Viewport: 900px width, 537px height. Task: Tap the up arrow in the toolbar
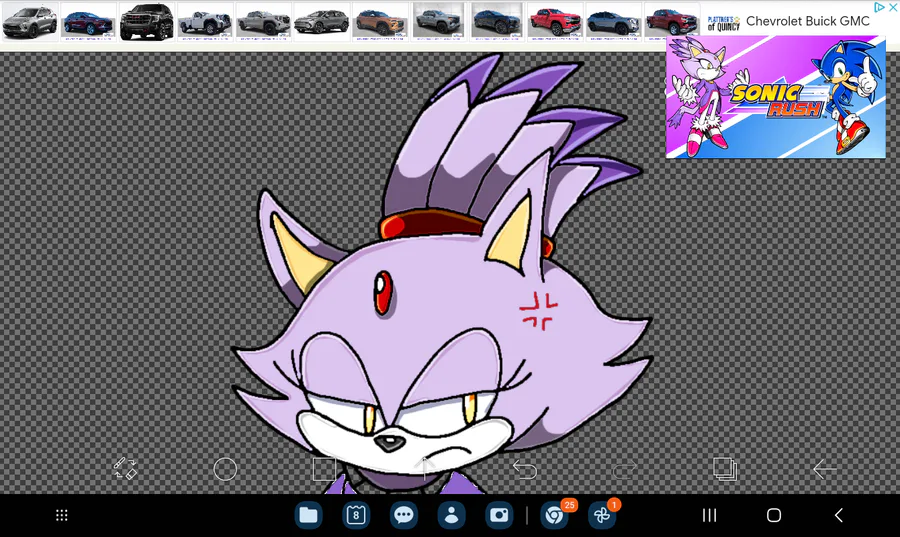pos(425,469)
